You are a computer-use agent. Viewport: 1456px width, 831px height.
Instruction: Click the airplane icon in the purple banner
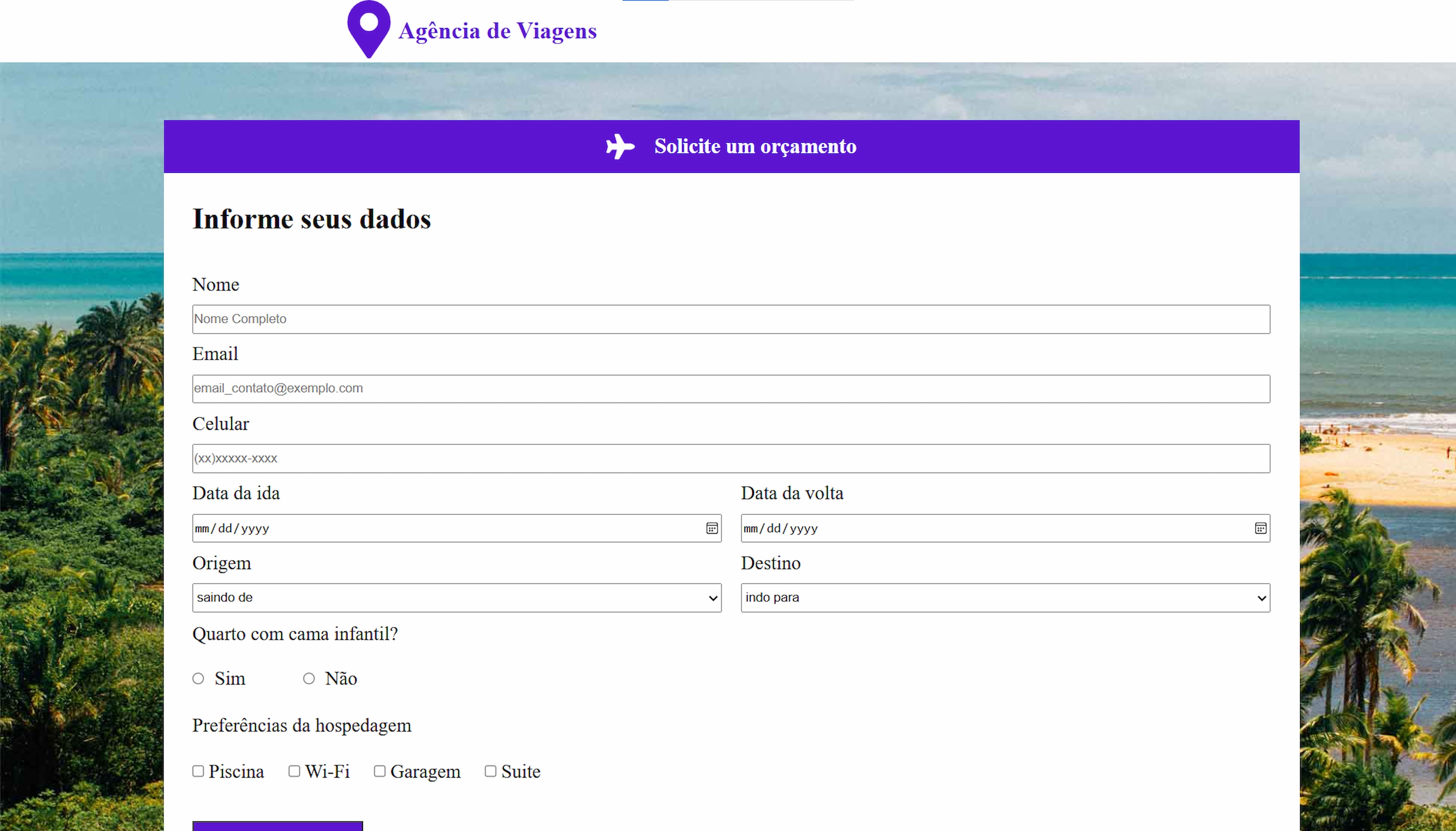click(620, 146)
